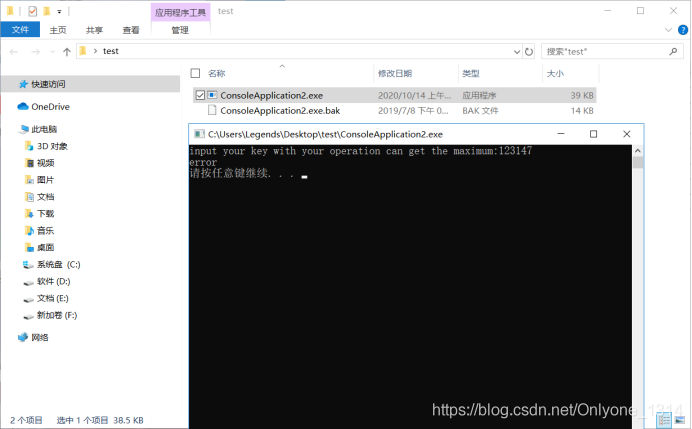Minimize the ConsoleApplication2 console window

(561, 134)
